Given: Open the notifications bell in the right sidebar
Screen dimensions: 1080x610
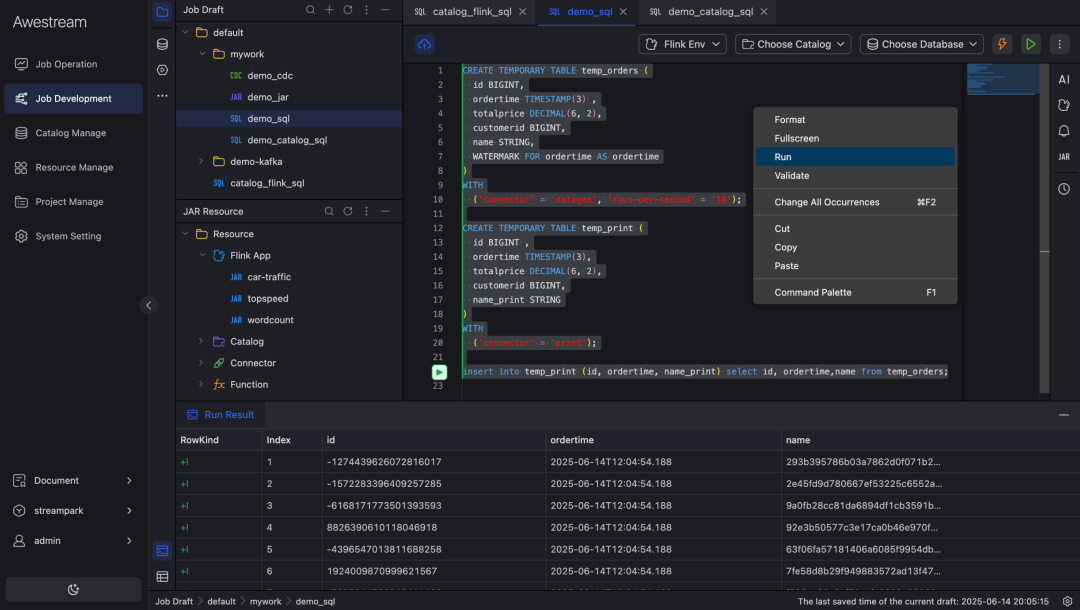Looking at the screenshot, I should click(1064, 131).
